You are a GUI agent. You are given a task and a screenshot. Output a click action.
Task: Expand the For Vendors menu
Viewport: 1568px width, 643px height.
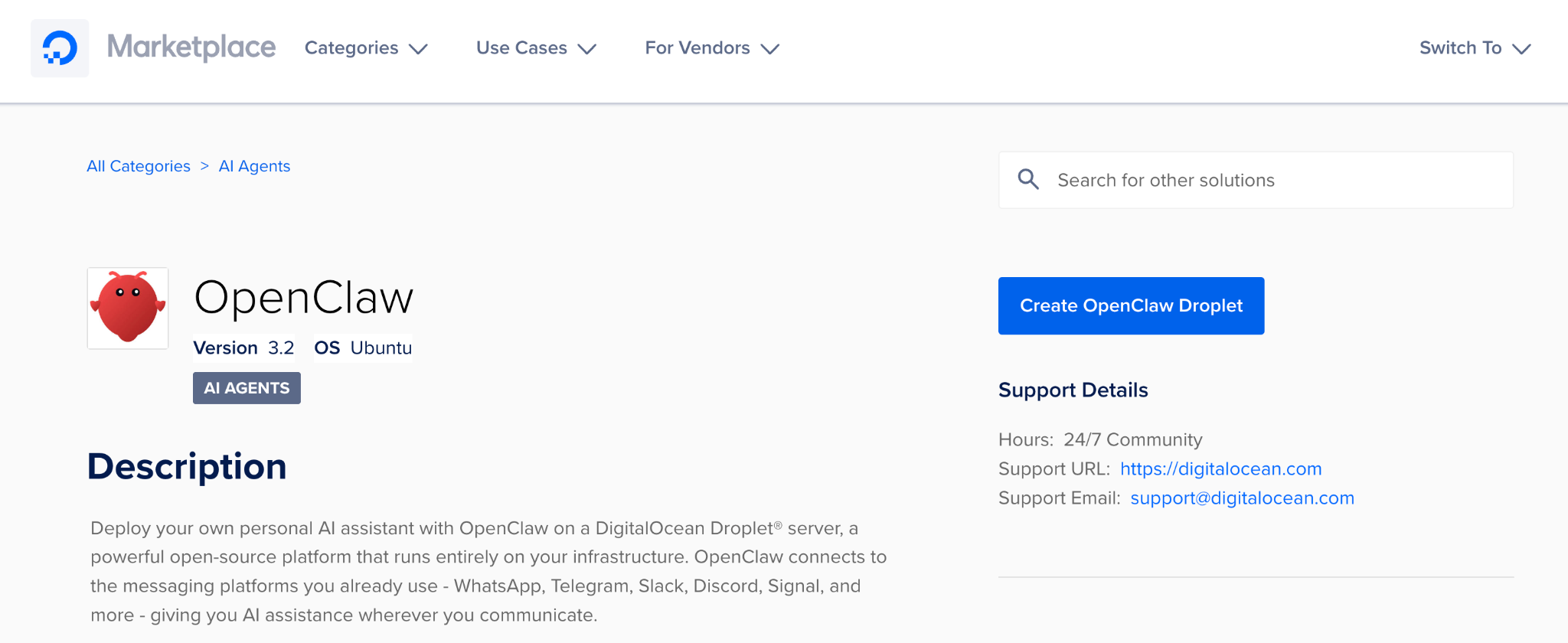pyautogui.click(x=712, y=48)
